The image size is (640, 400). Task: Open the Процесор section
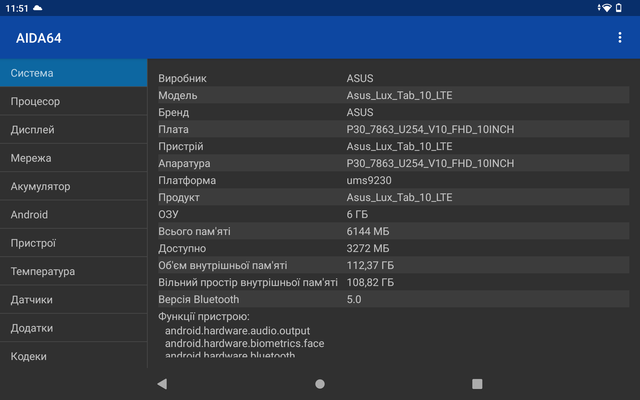(x=73, y=101)
